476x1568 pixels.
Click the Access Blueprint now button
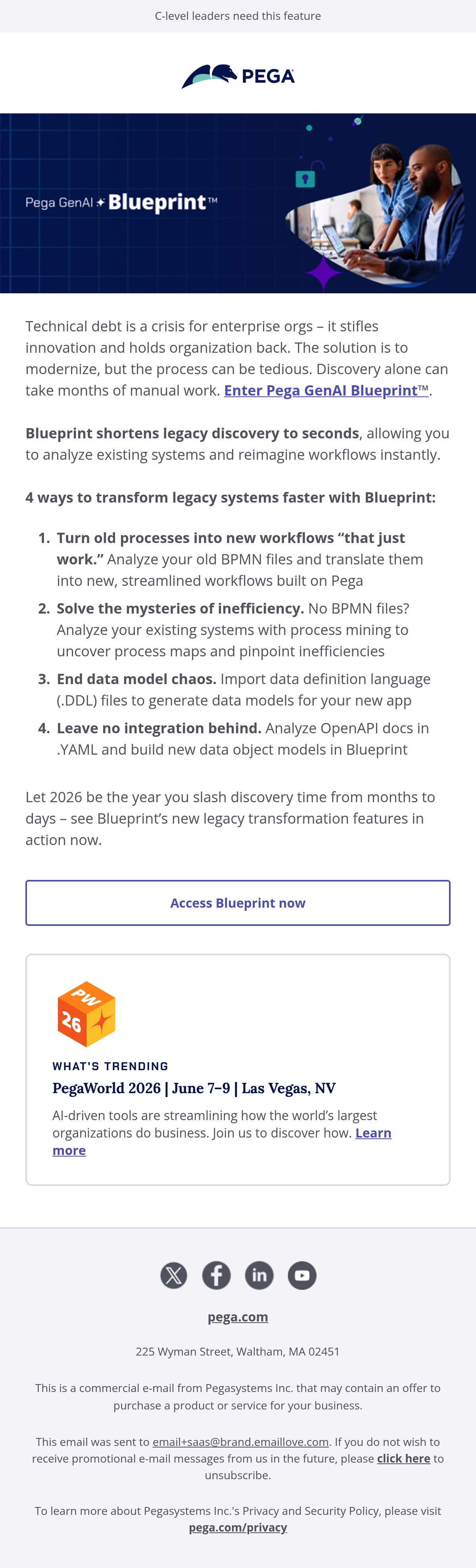tap(238, 903)
